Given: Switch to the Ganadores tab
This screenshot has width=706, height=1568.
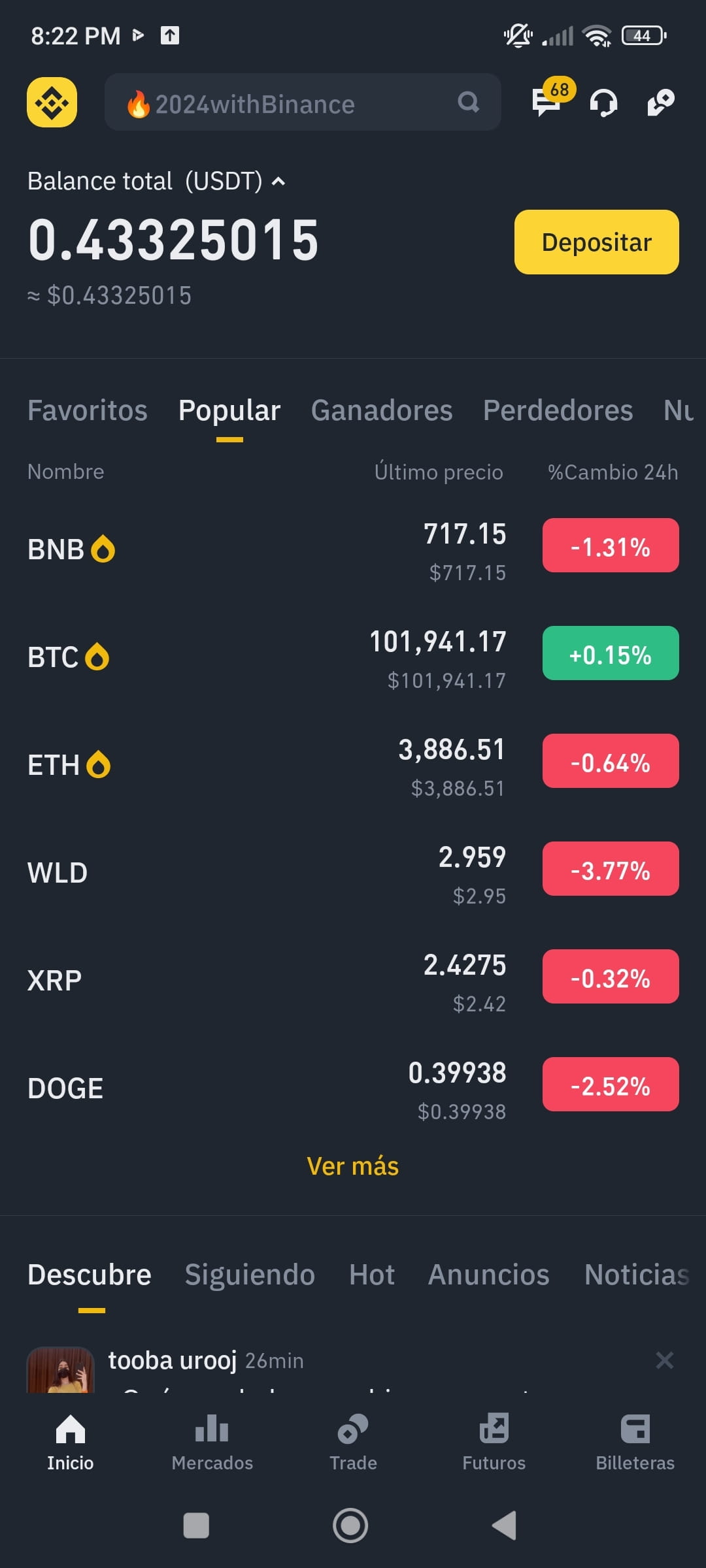Looking at the screenshot, I should coord(382,411).
